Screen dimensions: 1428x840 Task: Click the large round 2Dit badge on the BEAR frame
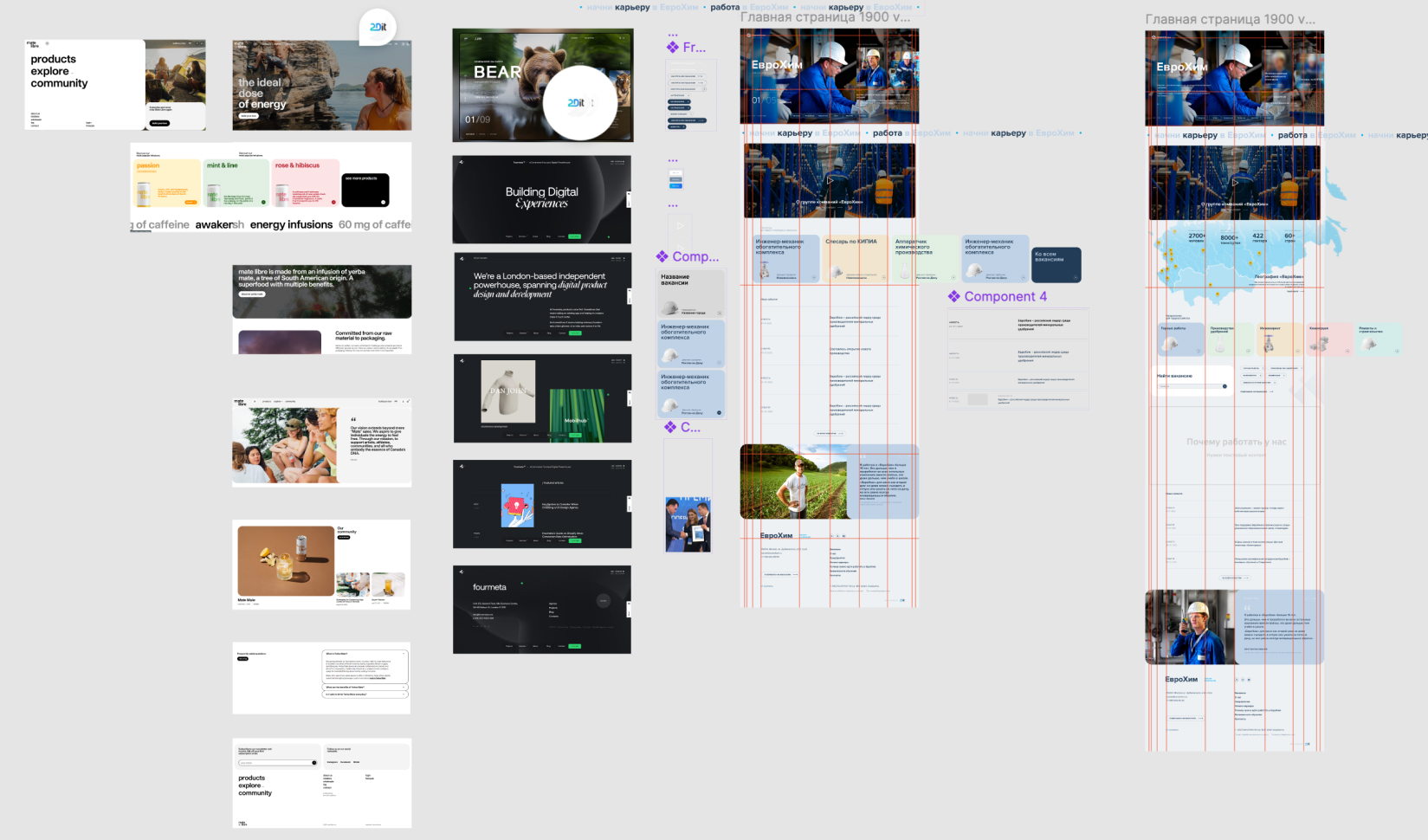coord(580,102)
